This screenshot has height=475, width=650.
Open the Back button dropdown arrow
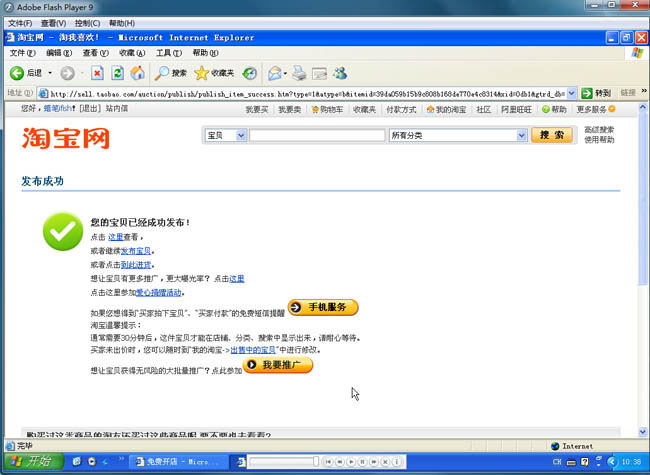[x=50, y=73]
